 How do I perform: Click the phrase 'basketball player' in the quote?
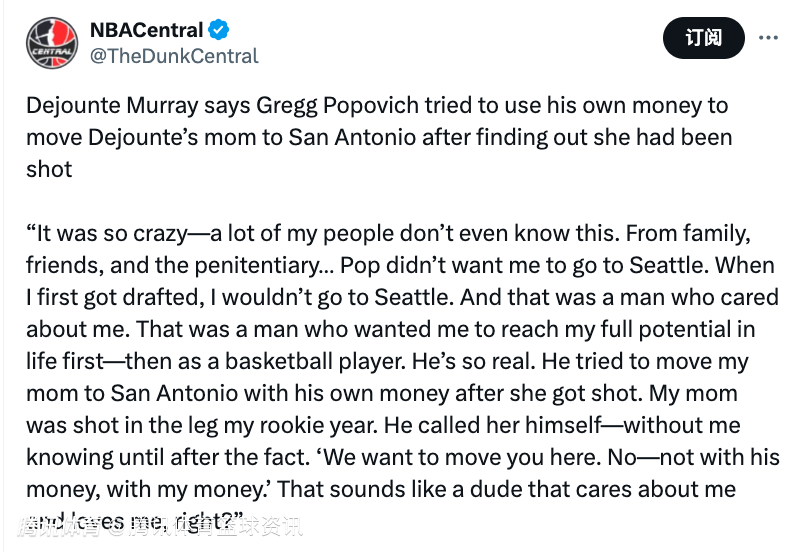coord(315,362)
